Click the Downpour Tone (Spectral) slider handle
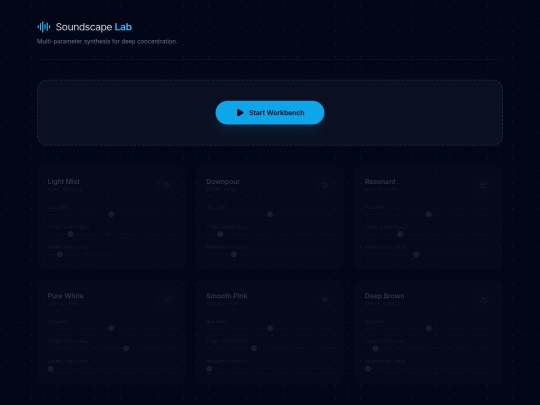540x405 pixels. click(220, 234)
